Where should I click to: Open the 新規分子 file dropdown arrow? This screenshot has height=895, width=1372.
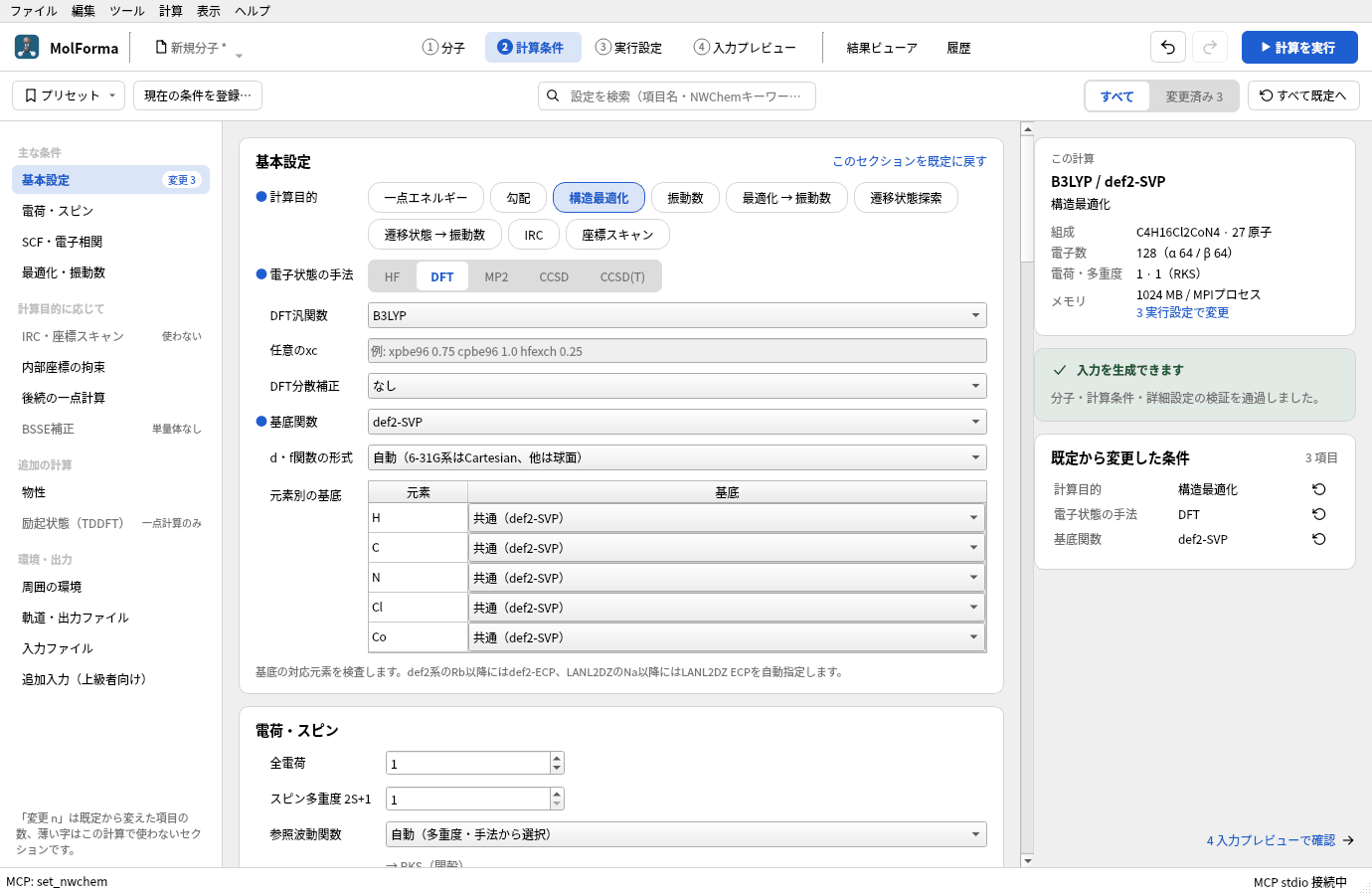(x=239, y=55)
